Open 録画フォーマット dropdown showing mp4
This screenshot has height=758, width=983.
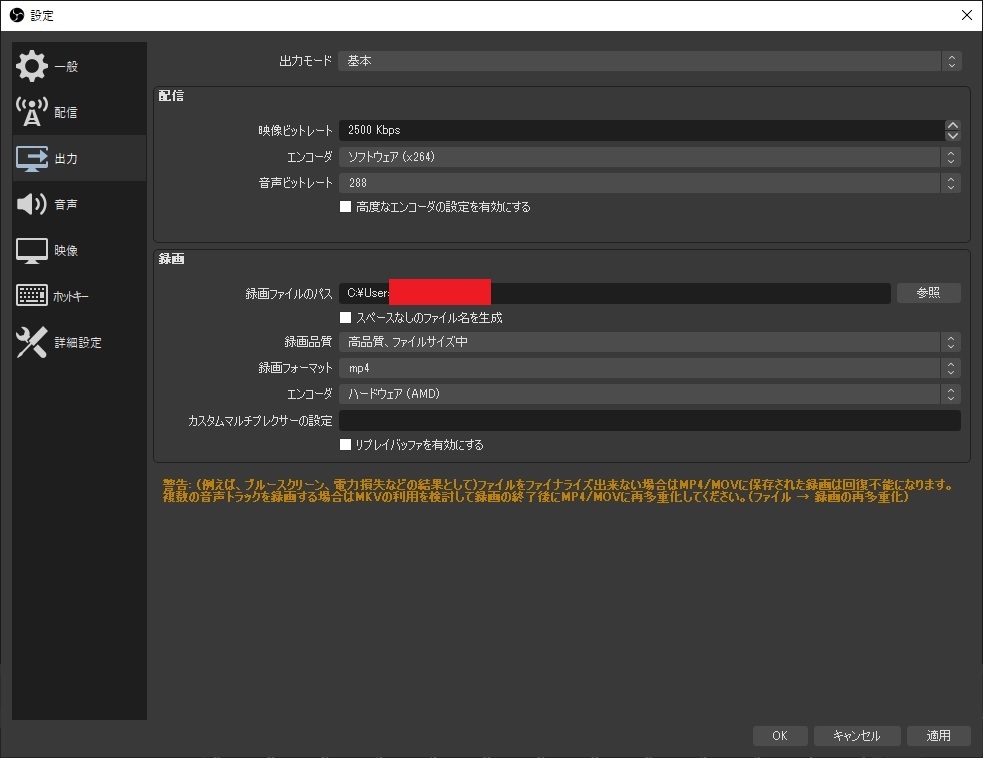point(649,368)
